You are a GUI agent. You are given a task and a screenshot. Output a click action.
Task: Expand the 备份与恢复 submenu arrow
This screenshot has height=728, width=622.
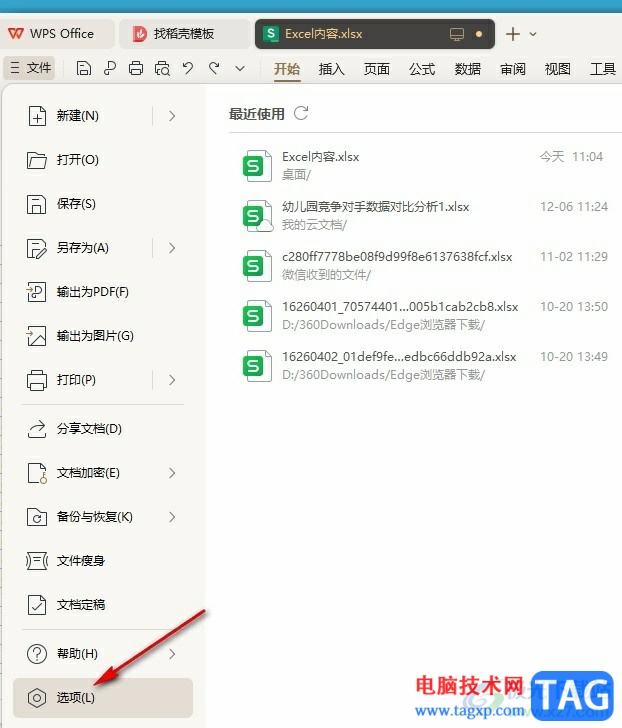point(172,517)
